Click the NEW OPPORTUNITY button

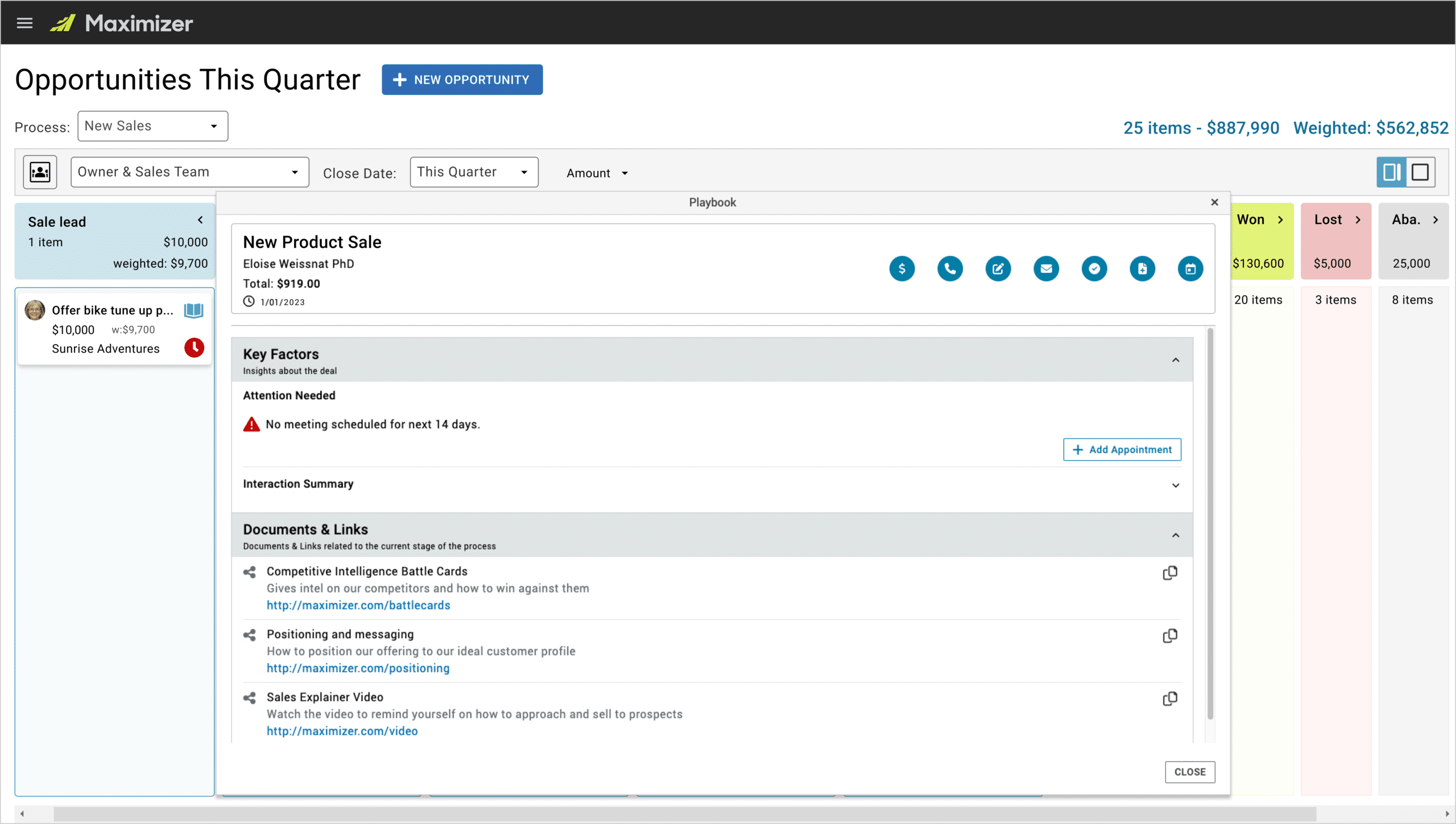point(462,80)
